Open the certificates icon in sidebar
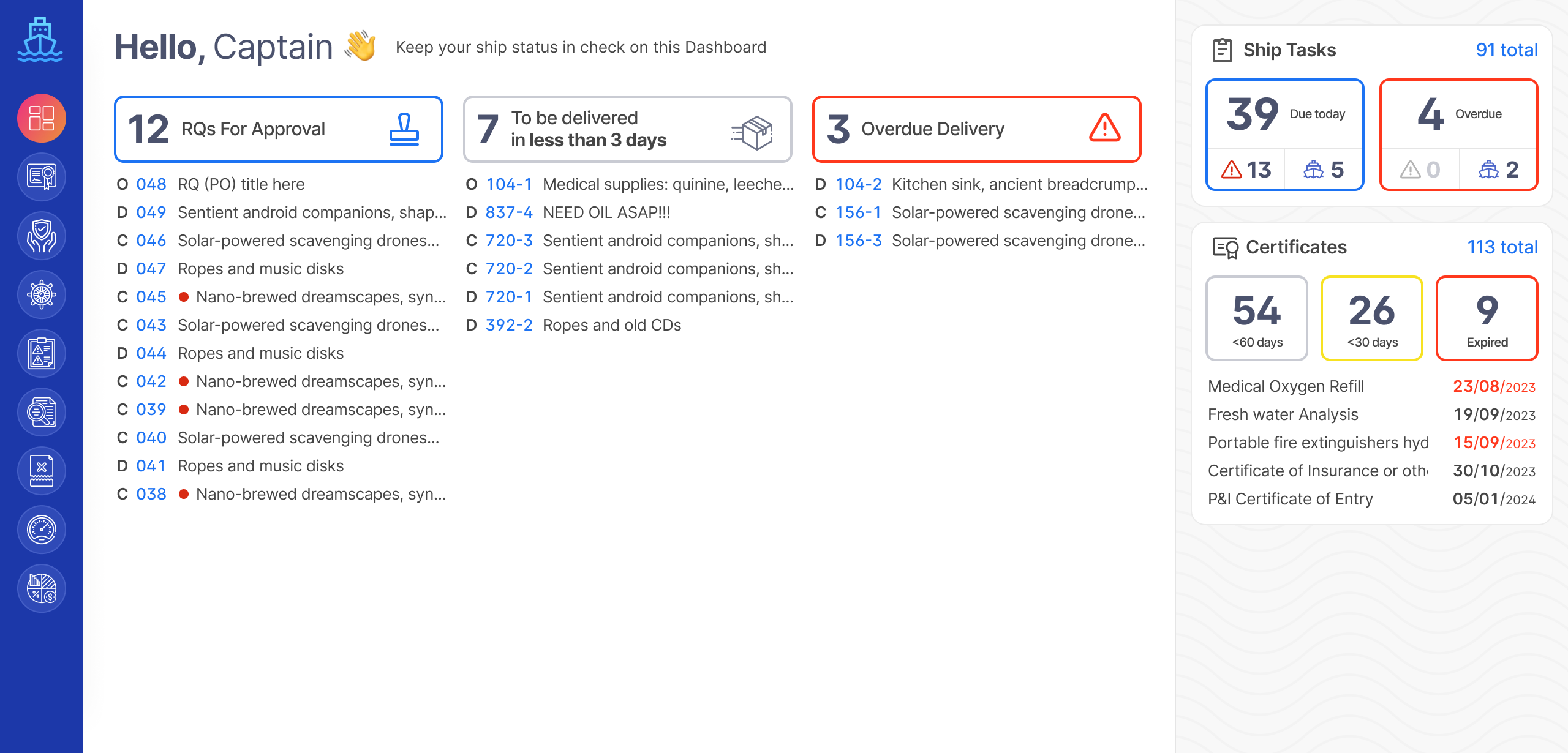The width and height of the screenshot is (1568, 753). tap(42, 177)
